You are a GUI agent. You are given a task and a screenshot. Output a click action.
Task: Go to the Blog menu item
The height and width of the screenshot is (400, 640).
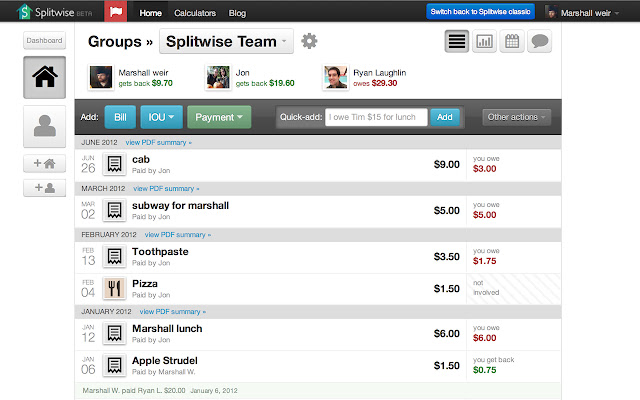pos(237,13)
